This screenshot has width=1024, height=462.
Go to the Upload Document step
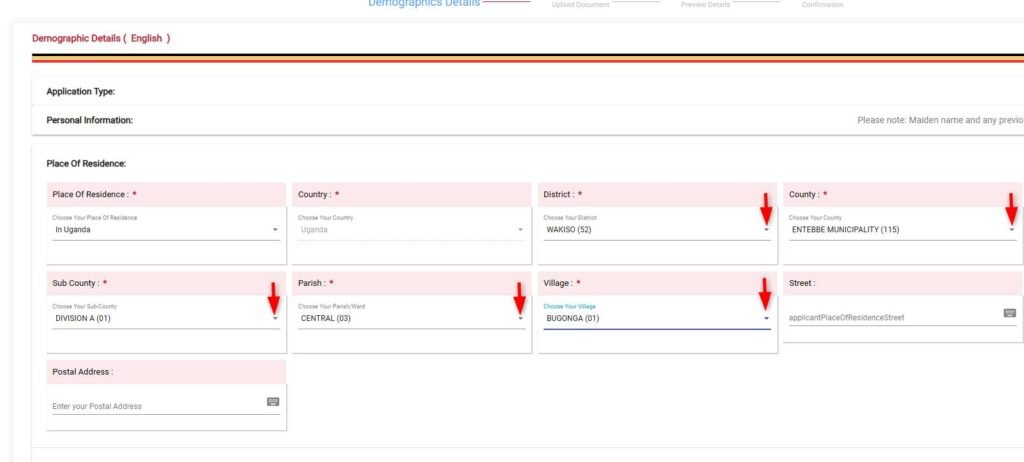[580, 5]
